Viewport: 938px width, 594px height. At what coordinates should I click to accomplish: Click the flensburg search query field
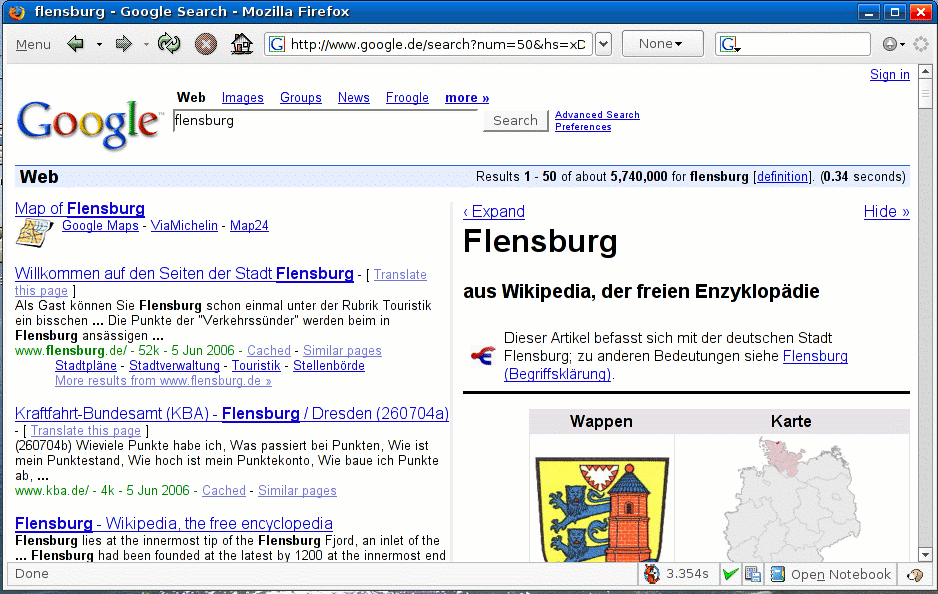click(325, 121)
